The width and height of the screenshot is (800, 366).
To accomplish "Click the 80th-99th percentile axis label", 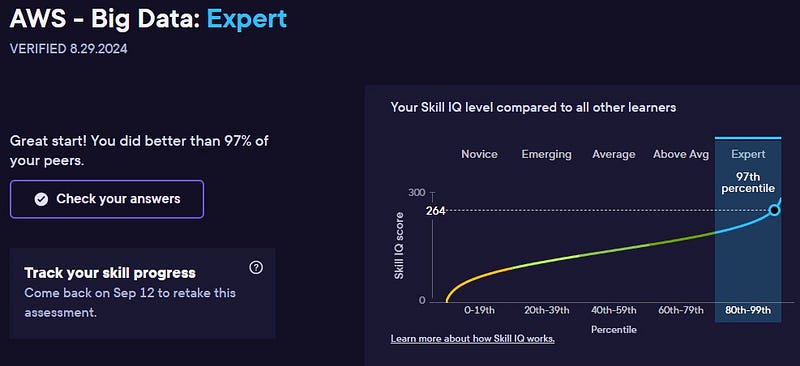I will coord(748,310).
